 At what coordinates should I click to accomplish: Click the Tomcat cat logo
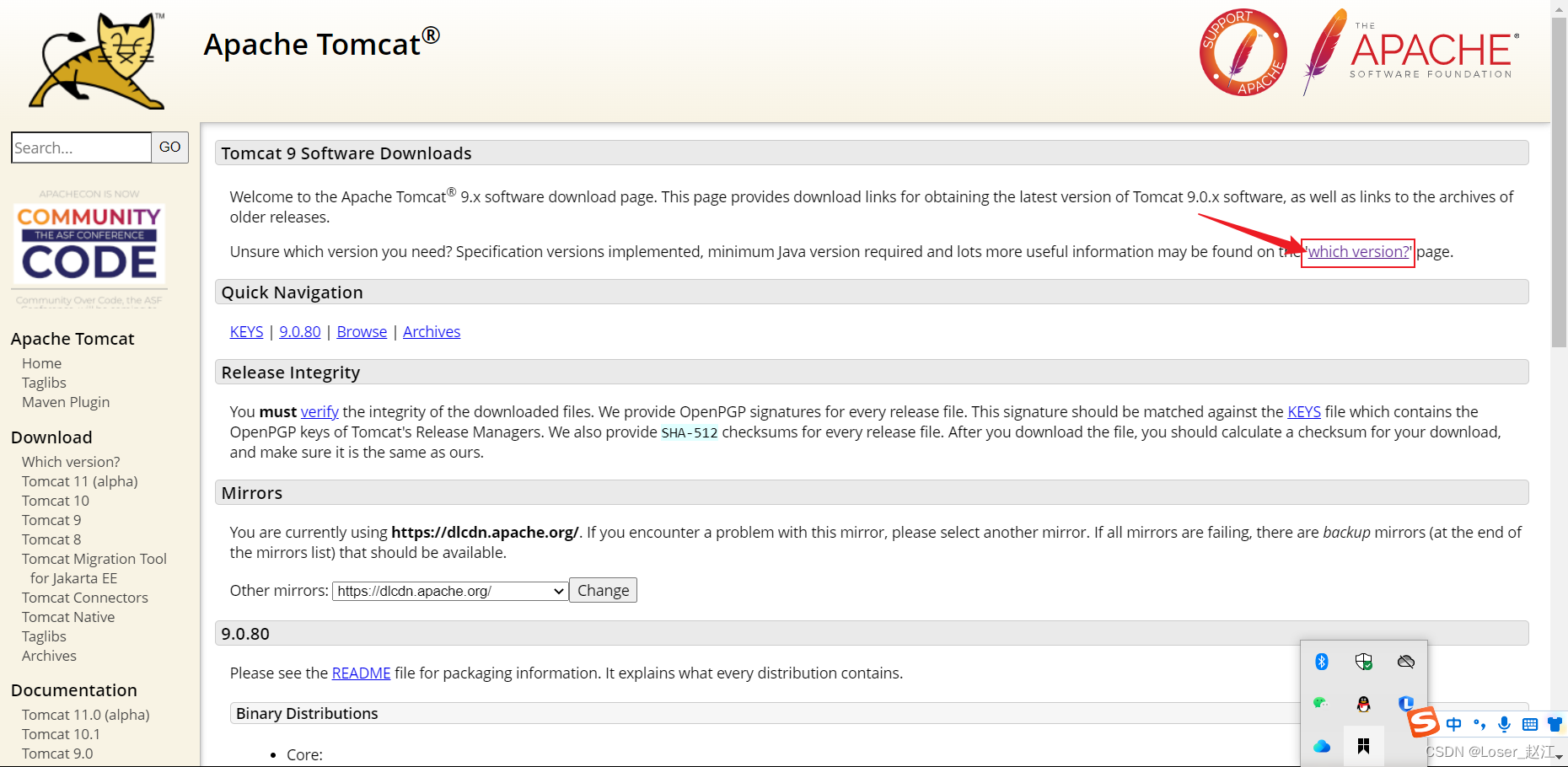pyautogui.click(x=98, y=61)
